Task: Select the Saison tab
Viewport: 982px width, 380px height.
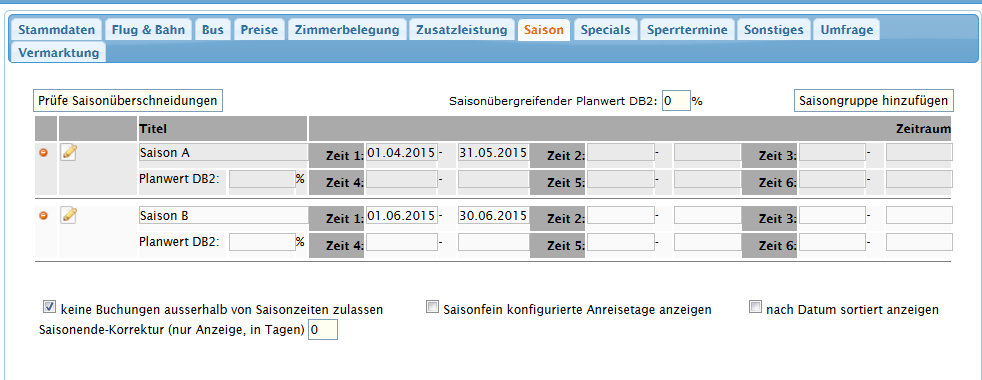Action: point(544,29)
